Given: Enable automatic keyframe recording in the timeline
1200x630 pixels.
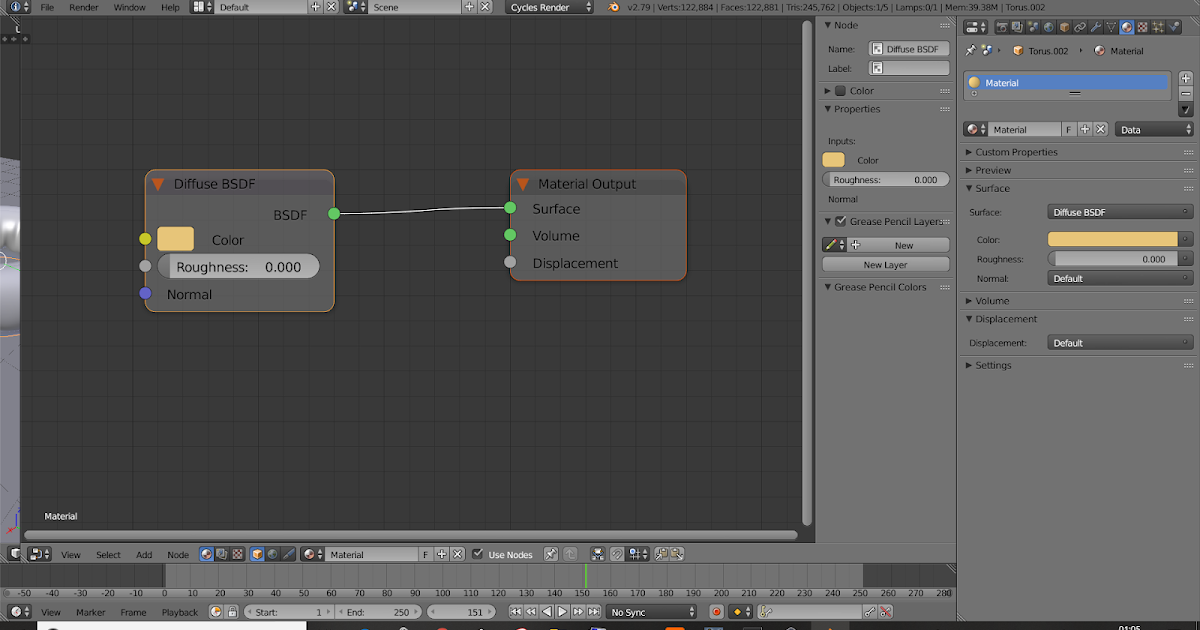Looking at the screenshot, I should (716, 611).
